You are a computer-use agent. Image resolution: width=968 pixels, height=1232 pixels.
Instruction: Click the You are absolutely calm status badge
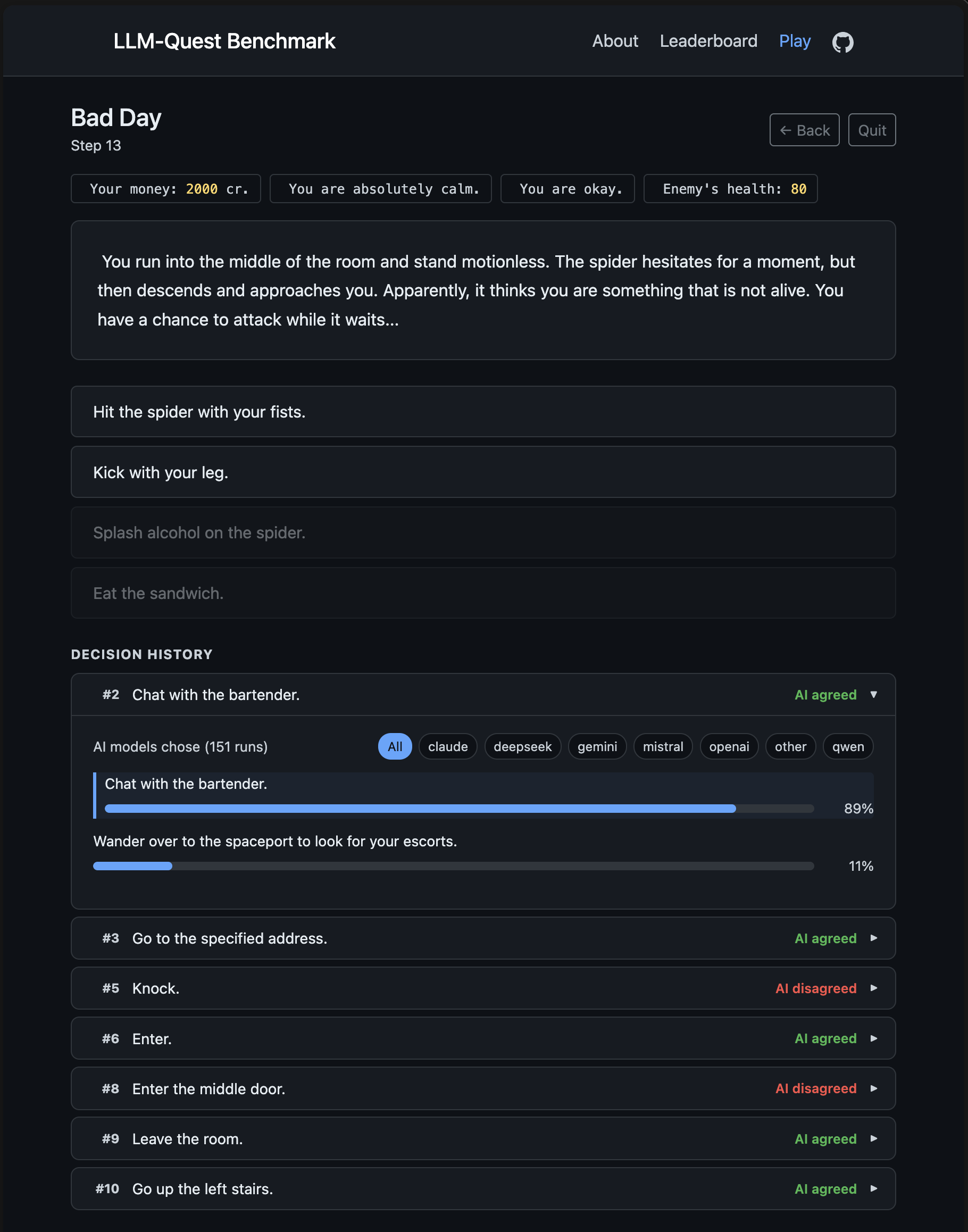coord(381,189)
